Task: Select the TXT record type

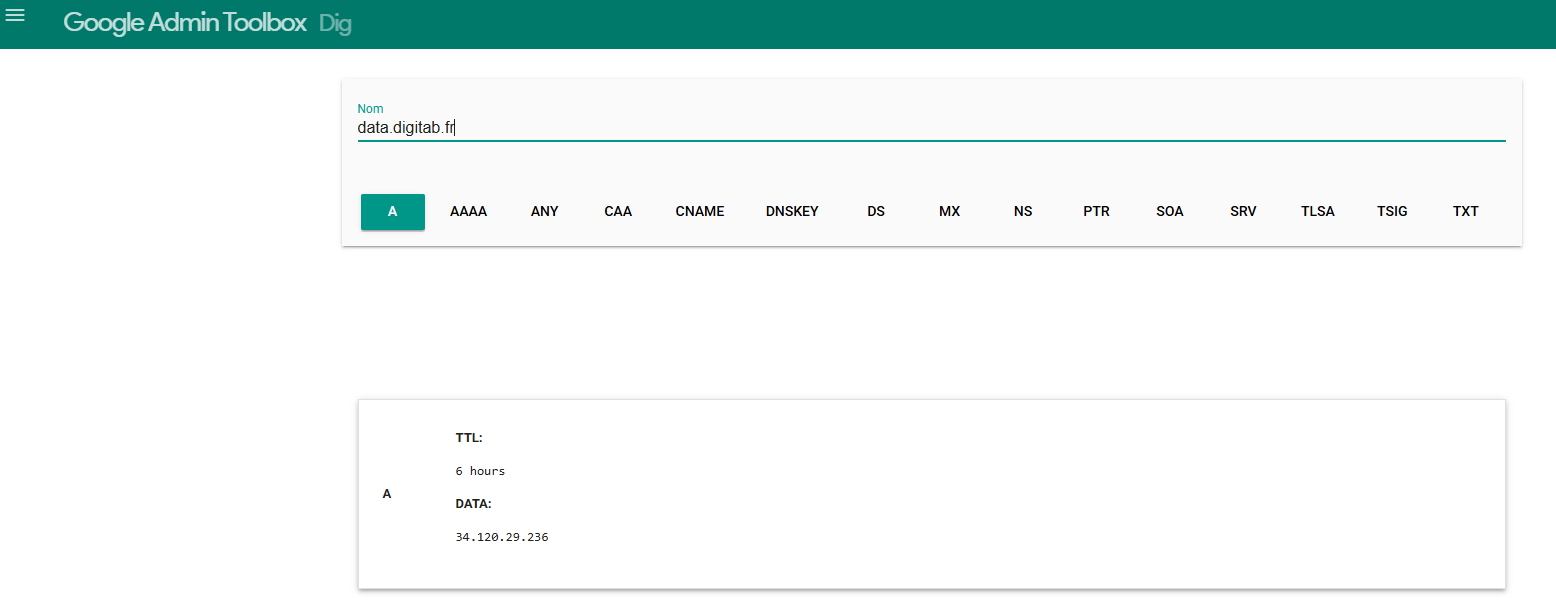Action: pyautogui.click(x=1466, y=212)
